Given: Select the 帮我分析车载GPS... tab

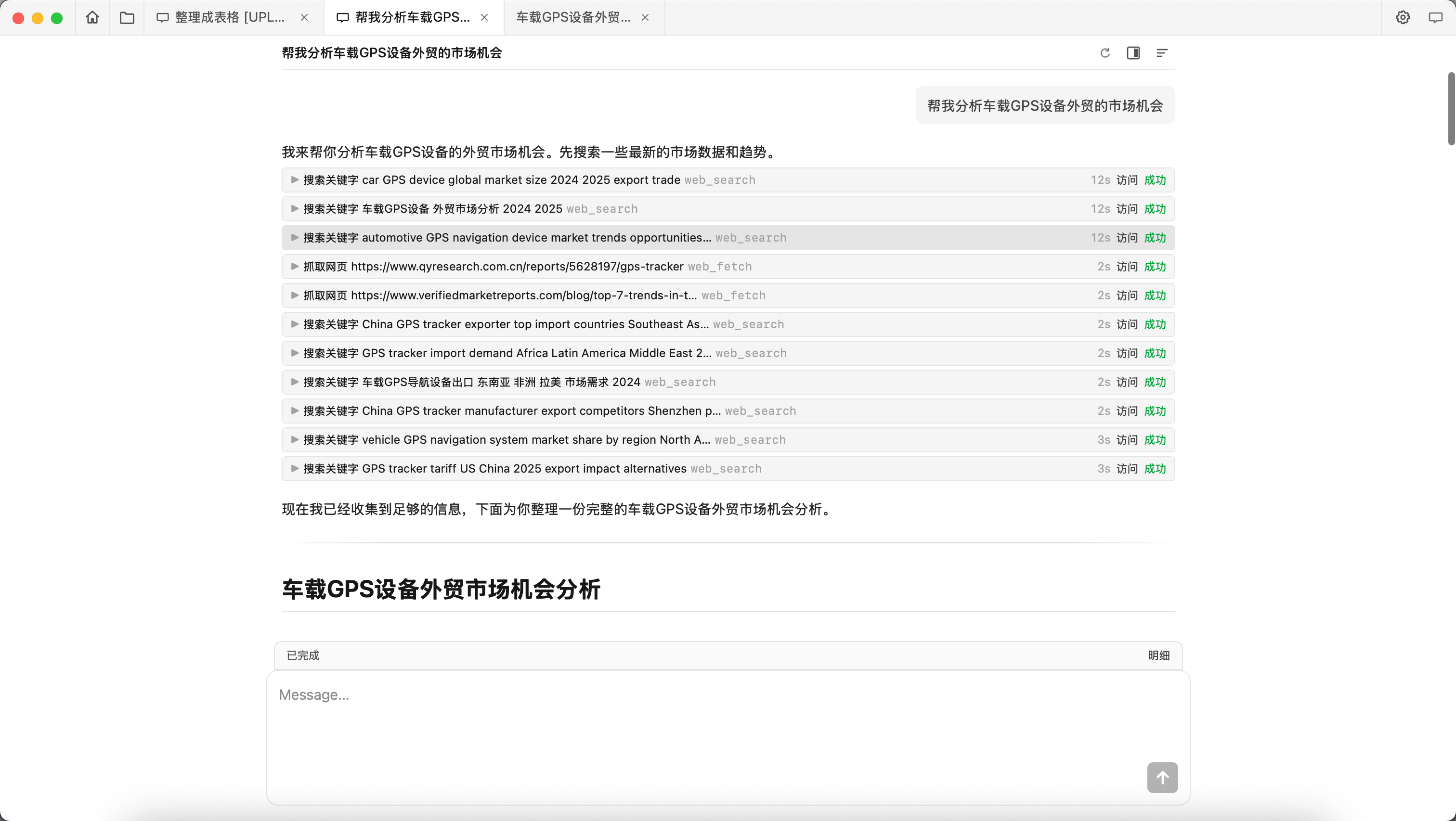Looking at the screenshot, I should tap(414, 17).
